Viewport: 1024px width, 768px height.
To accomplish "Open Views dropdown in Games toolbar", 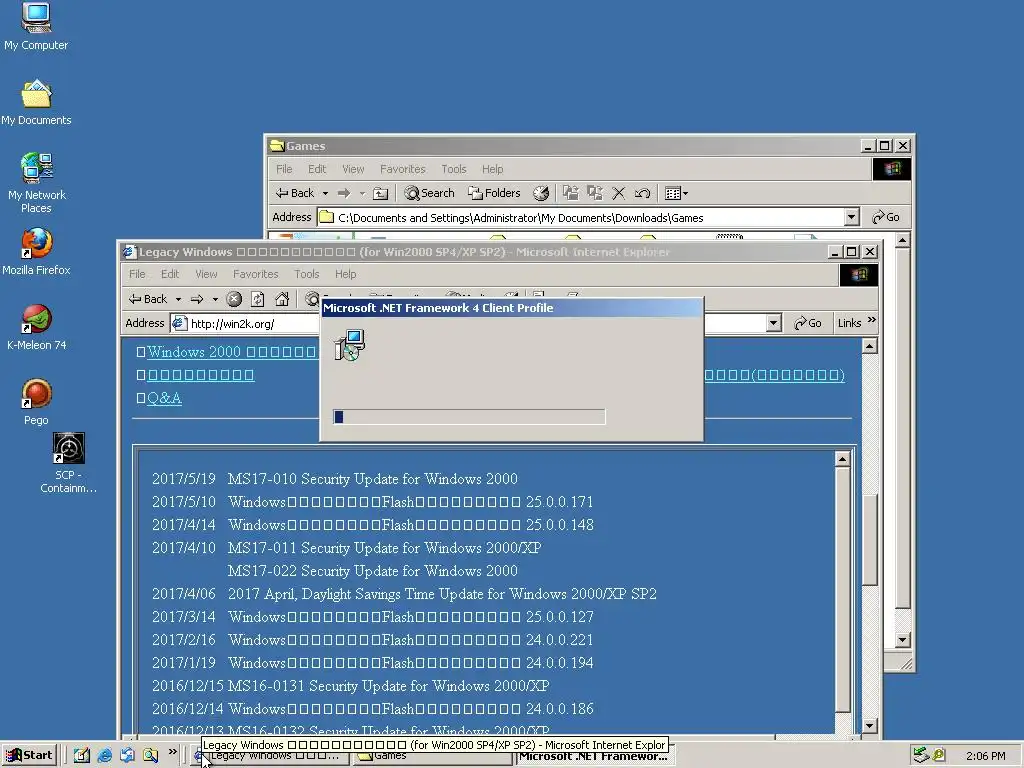I will (676, 193).
